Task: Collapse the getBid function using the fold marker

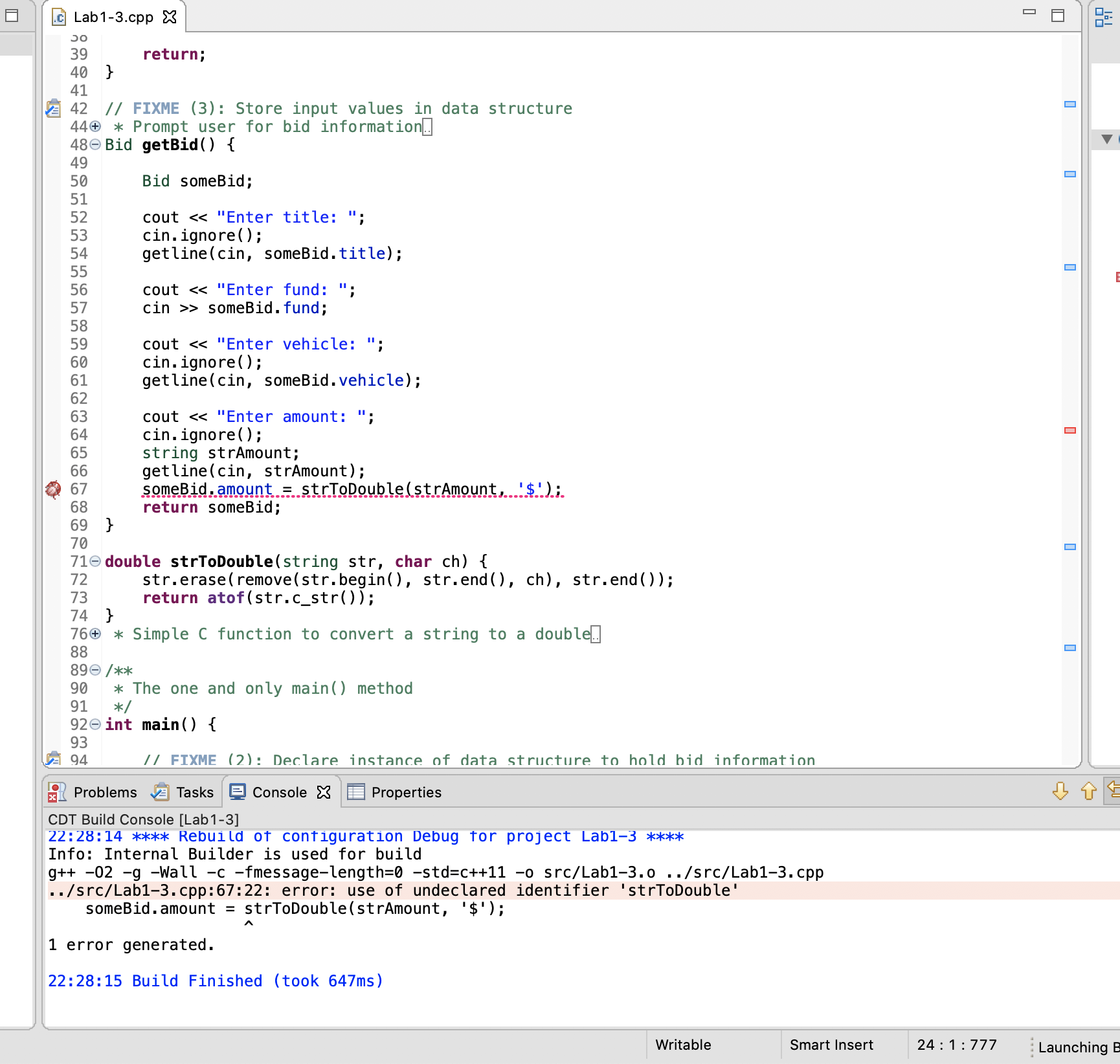Action: 94,144
